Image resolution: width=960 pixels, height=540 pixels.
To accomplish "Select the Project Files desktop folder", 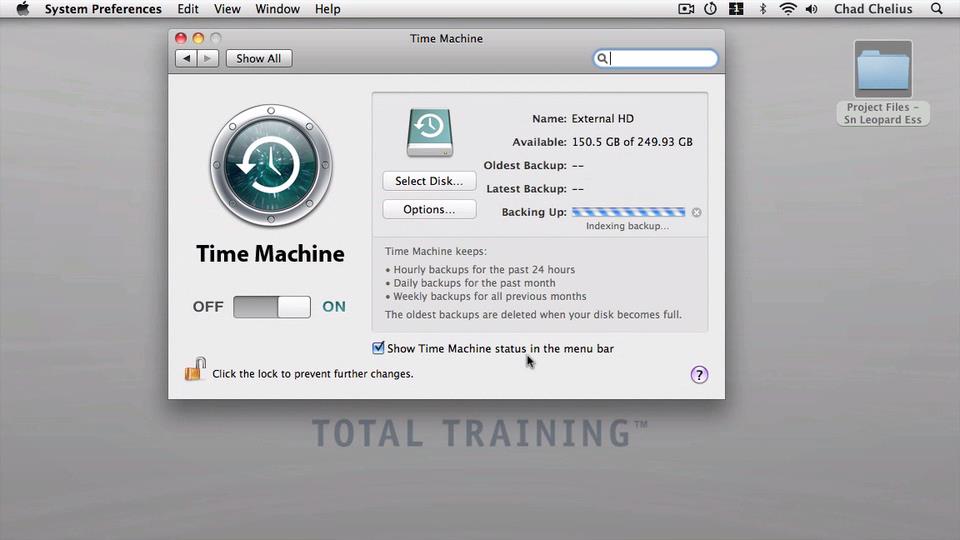I will [883, 69].
